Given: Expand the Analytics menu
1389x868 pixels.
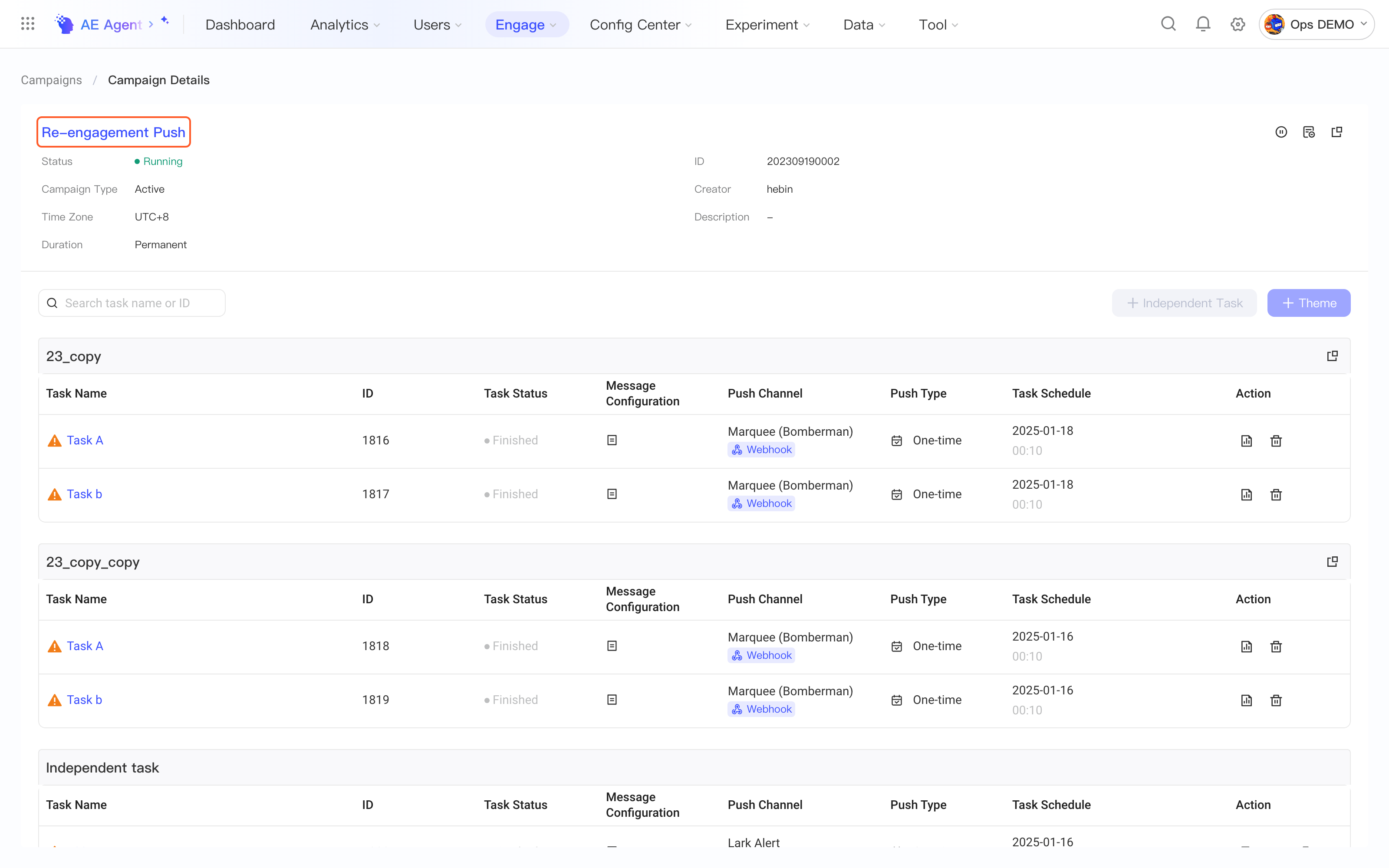Looking at the screenshot, I should tap(345, 25).
